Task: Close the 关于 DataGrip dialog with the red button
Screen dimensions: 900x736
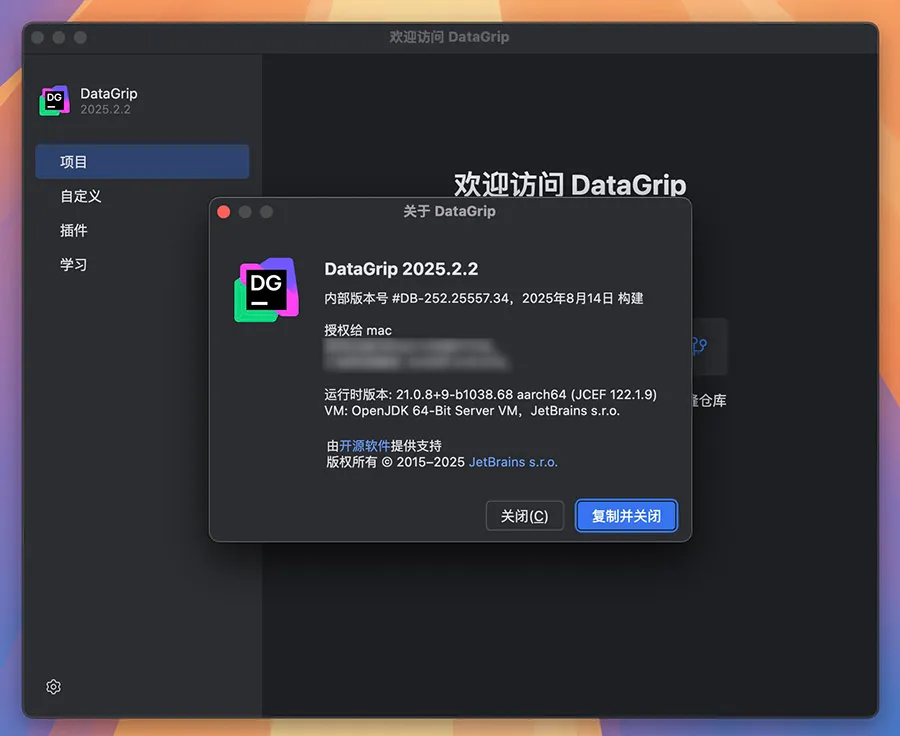Action: tap(224, 212)
